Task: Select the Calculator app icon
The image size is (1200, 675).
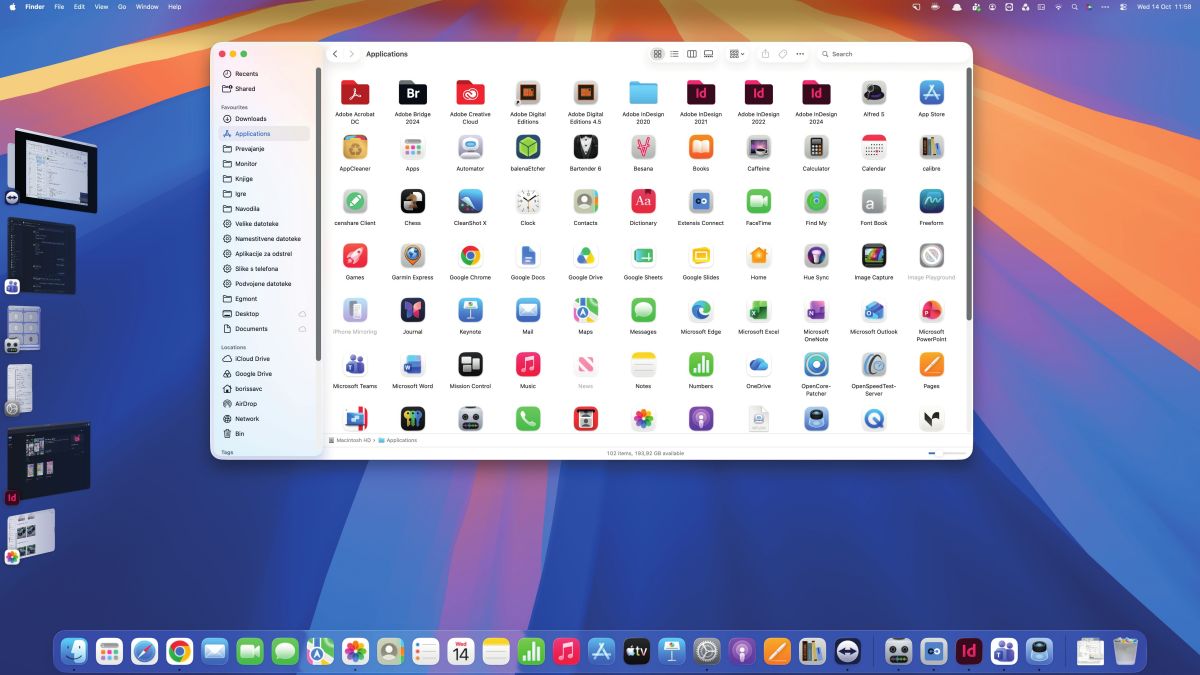Action: pos(816,147)
